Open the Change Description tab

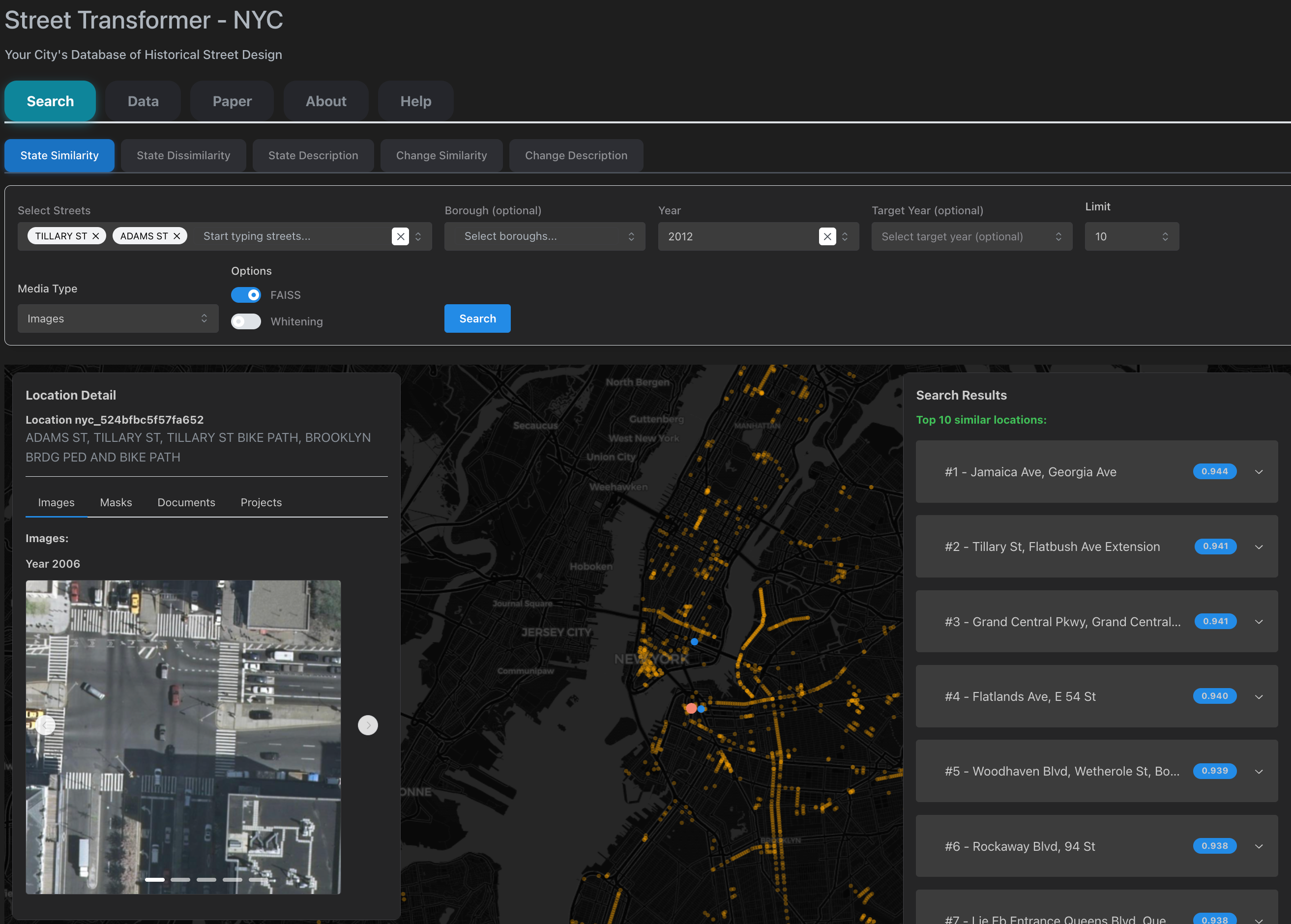576,155
